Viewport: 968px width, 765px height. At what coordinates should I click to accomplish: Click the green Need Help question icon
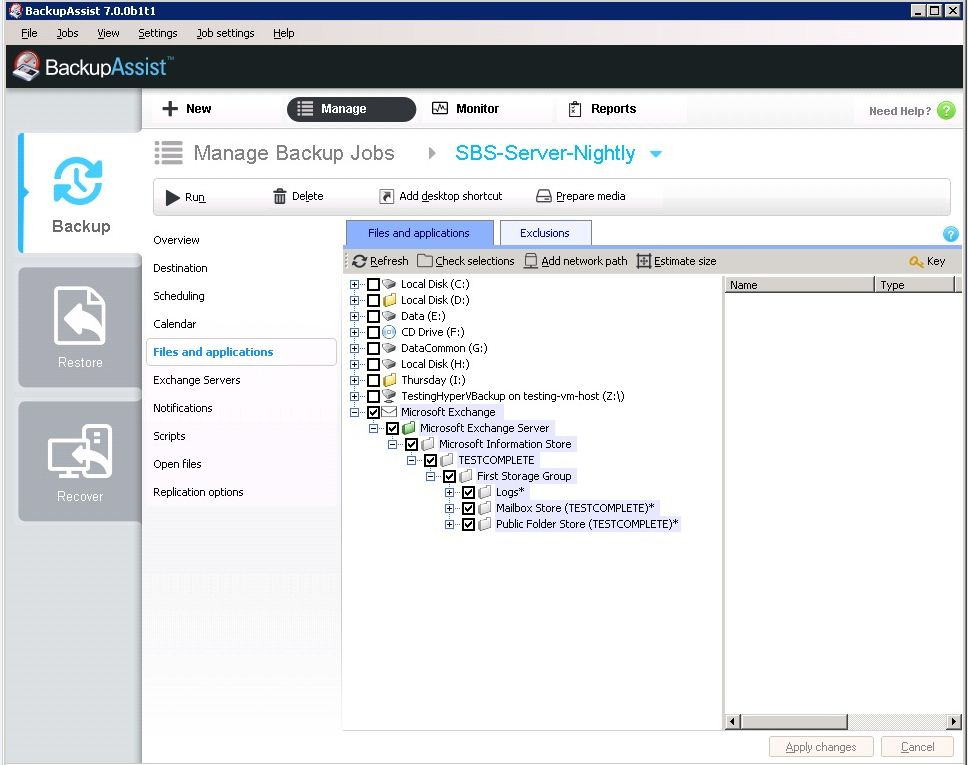[x=946, y=111]
